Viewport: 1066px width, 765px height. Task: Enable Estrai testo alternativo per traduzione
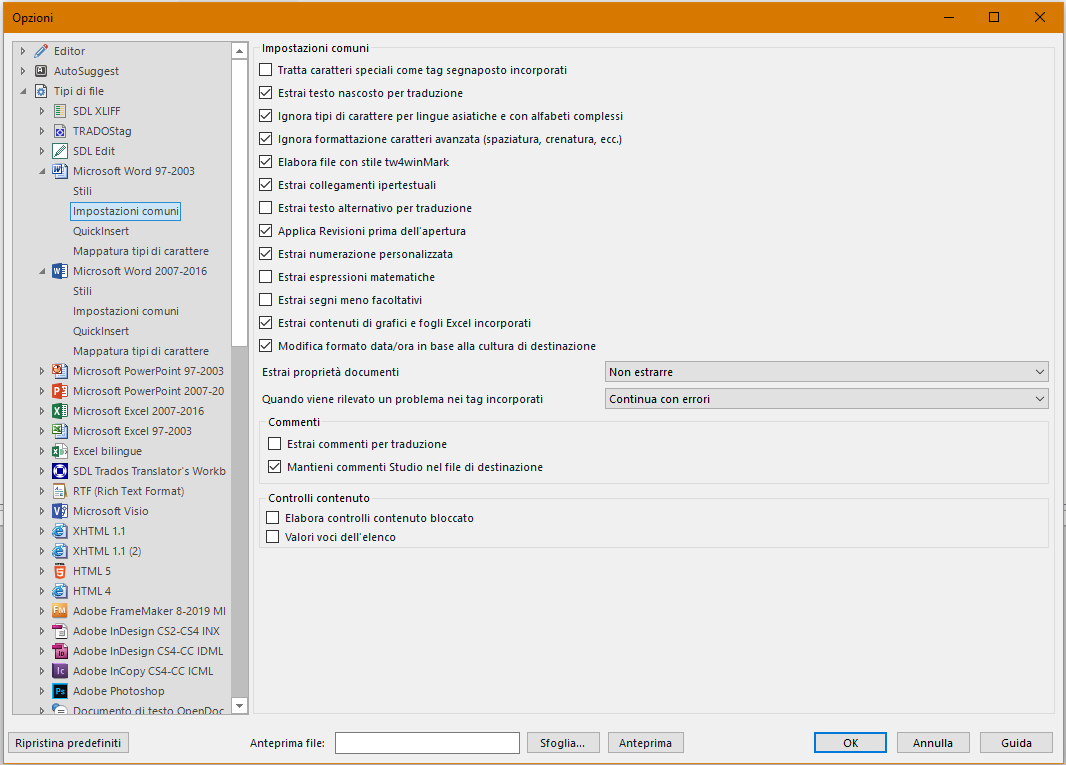pos(266,208)
